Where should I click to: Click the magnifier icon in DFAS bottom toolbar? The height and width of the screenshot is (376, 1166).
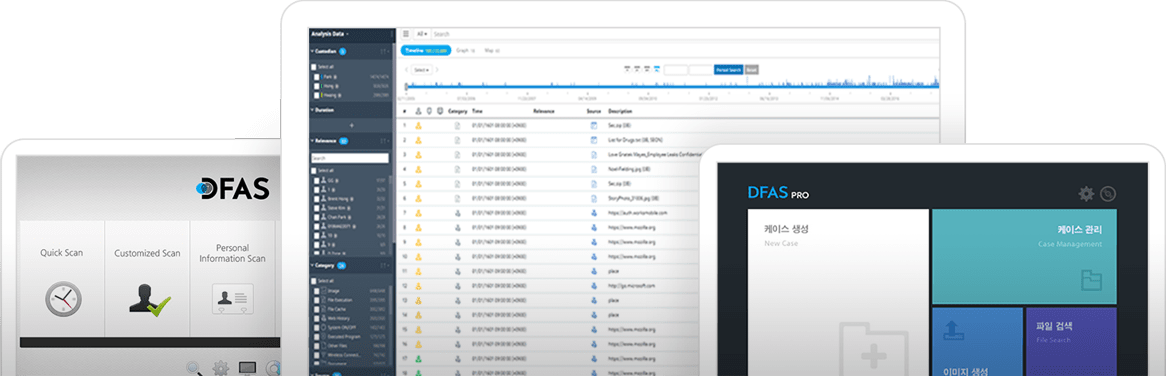coord(195,368)
